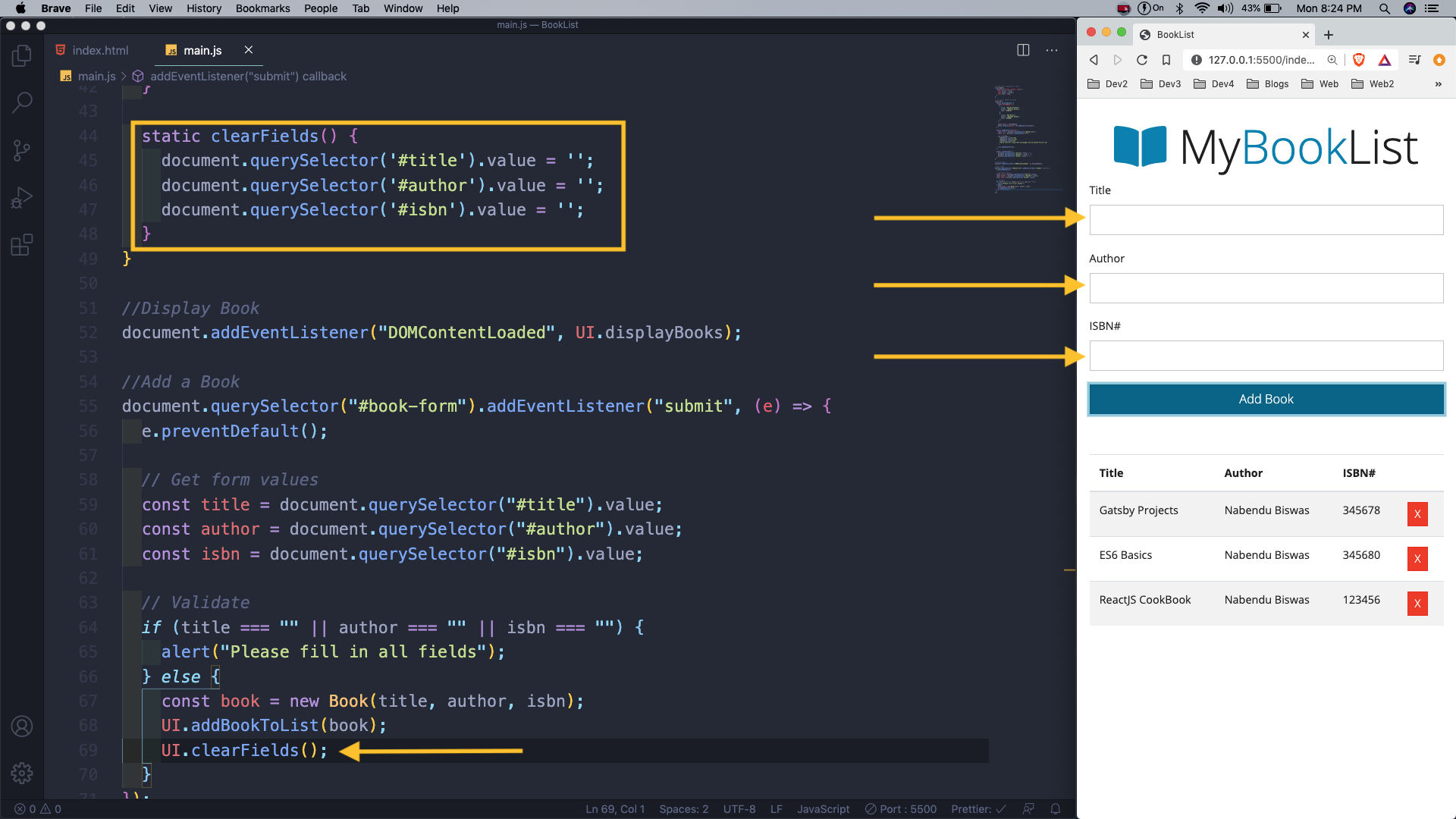Open the volume menu bar control
Viewport: 1456px width, 819px height.
1225,8
